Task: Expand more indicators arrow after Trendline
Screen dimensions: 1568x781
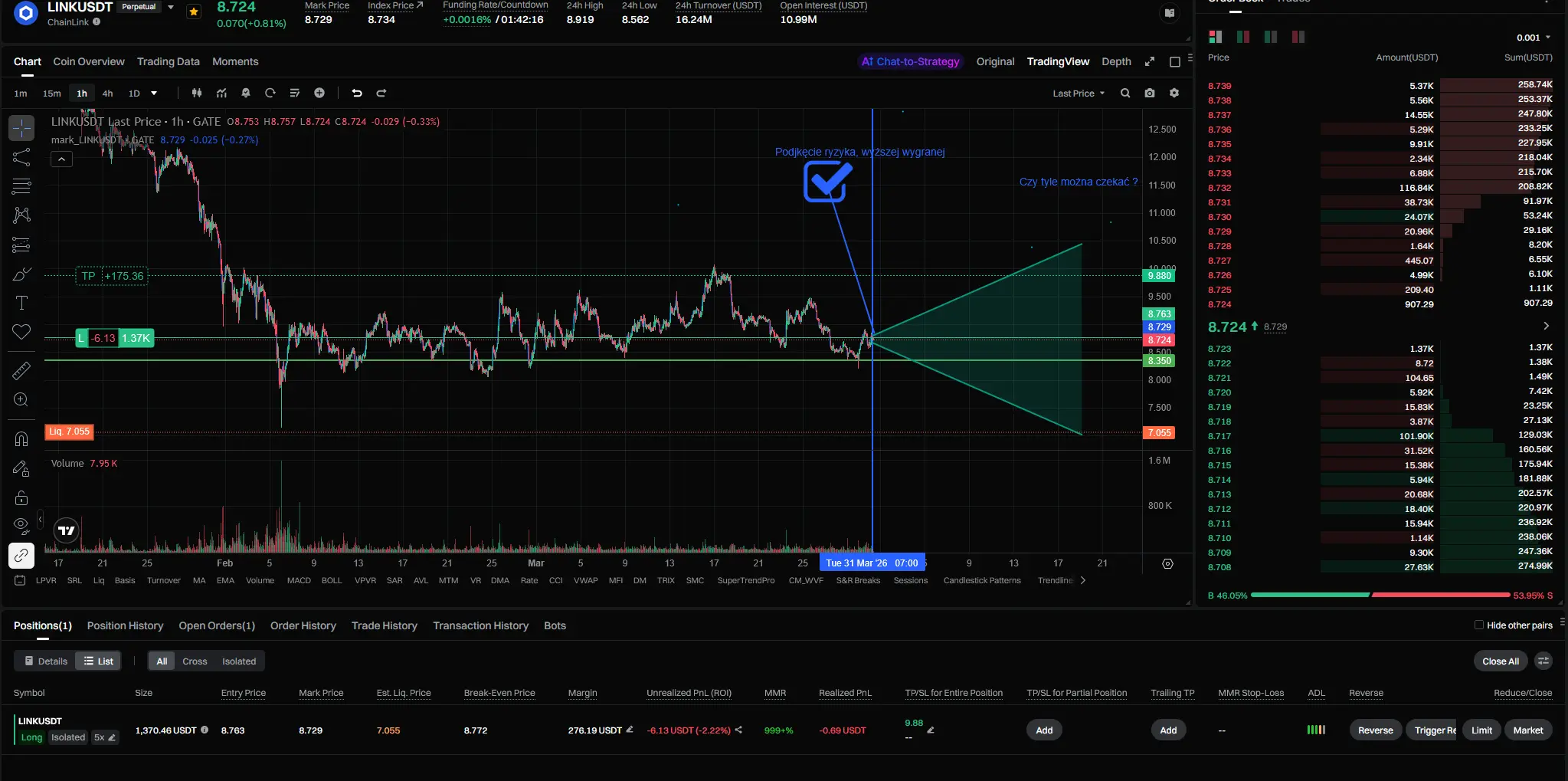Action: [x=1082, y=580]
